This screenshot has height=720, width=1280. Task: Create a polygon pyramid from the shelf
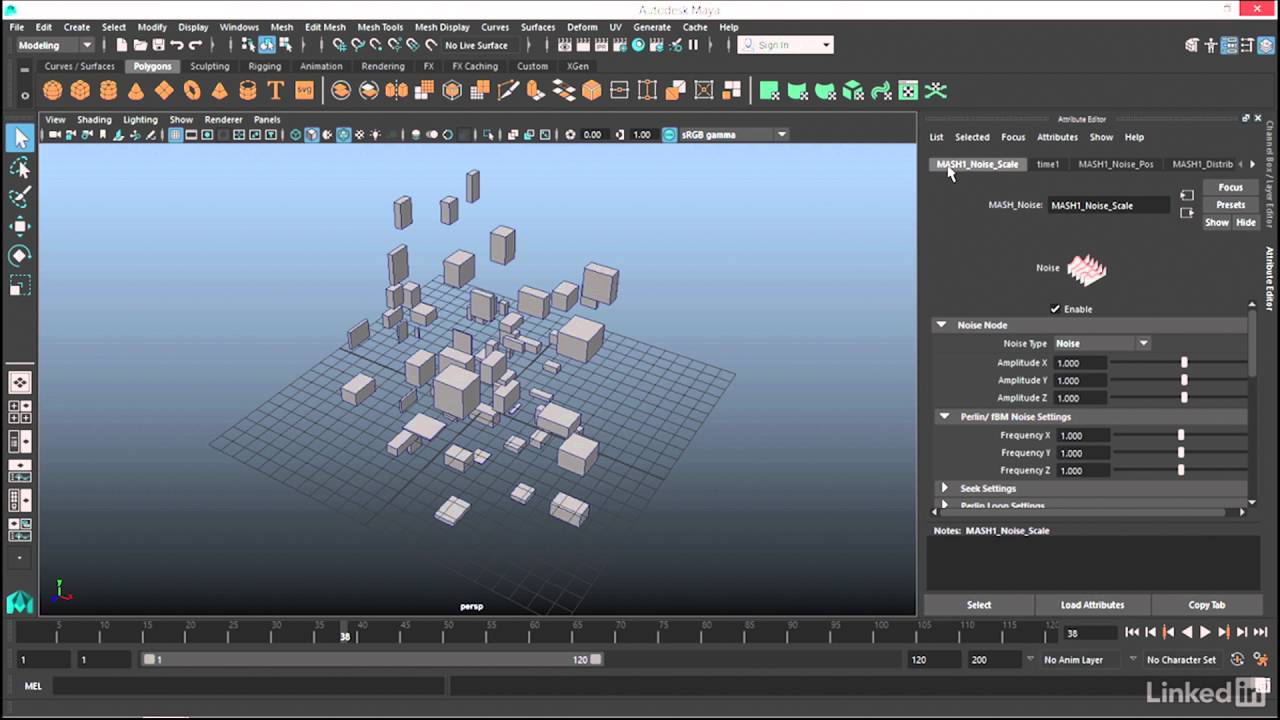220,91
